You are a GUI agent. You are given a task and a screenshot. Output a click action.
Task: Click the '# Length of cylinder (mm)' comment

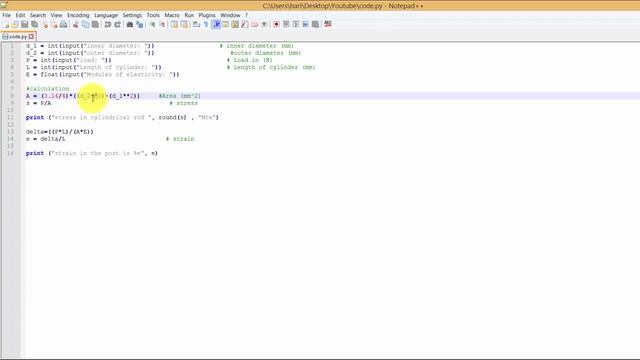pyautogui.click(x=271, y=67)
